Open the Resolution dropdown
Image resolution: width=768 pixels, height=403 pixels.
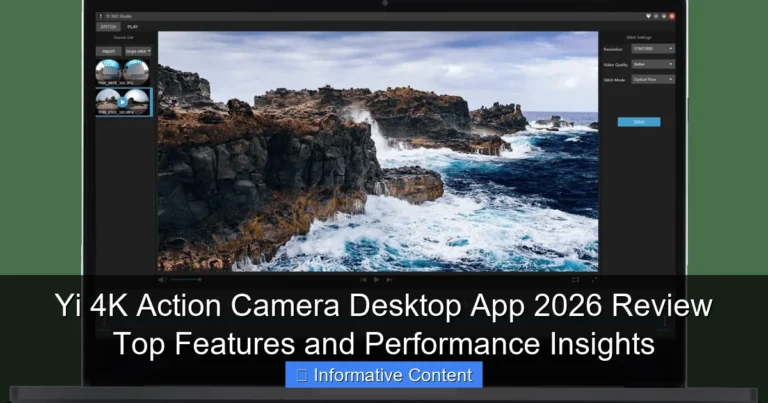[653, 49]
